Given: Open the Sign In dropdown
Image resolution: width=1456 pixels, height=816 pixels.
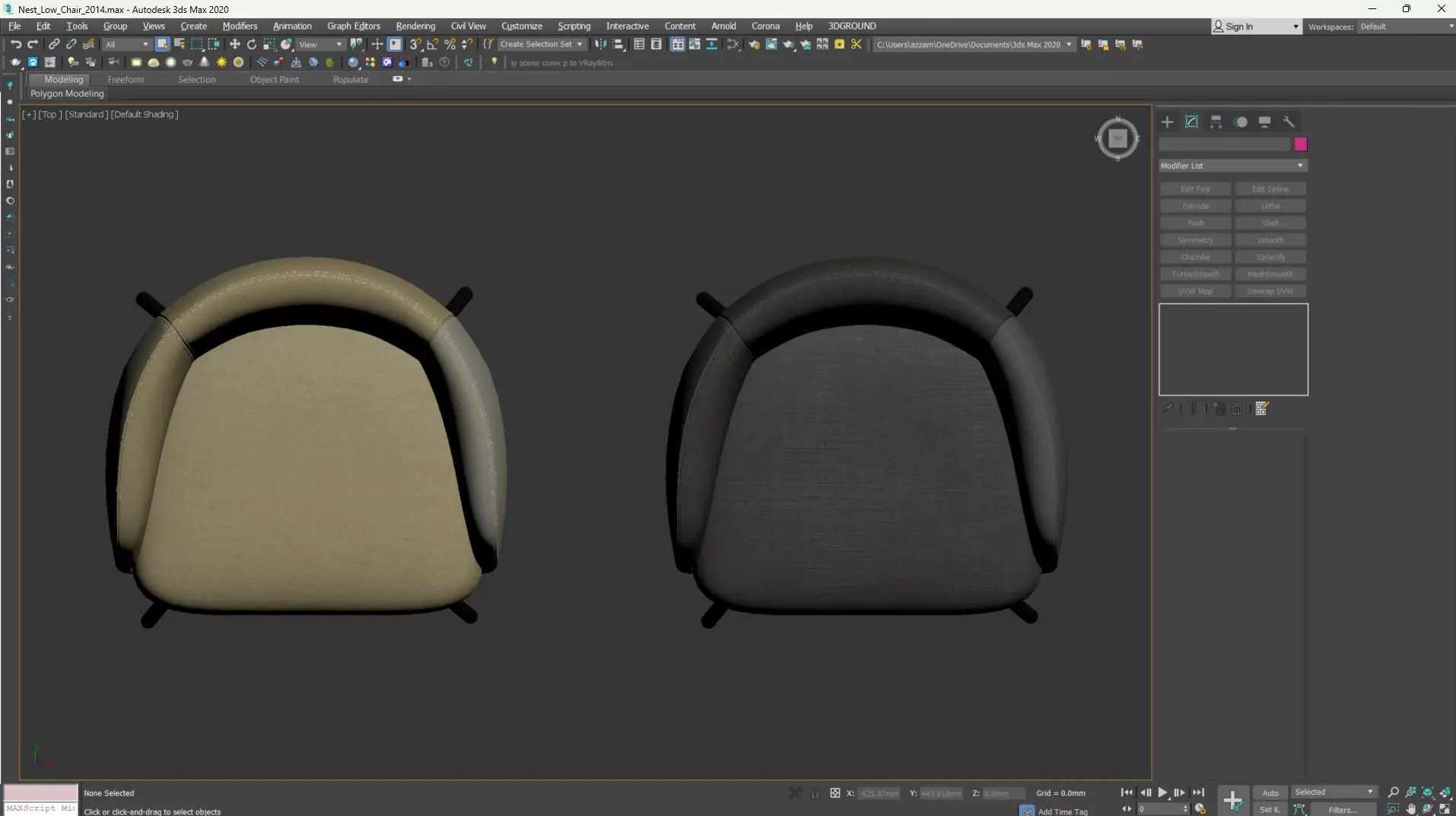Looking at the screenshot, I should pyautogui.click(x=1257, y=27).
